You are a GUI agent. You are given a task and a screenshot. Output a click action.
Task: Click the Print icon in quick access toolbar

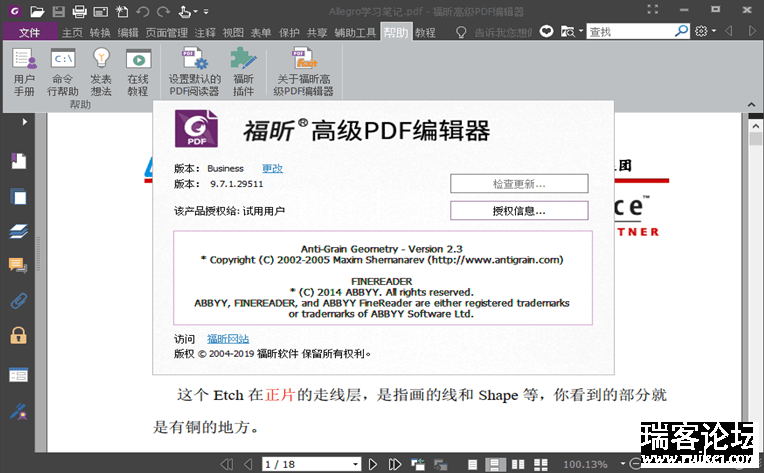coord(79,11)
